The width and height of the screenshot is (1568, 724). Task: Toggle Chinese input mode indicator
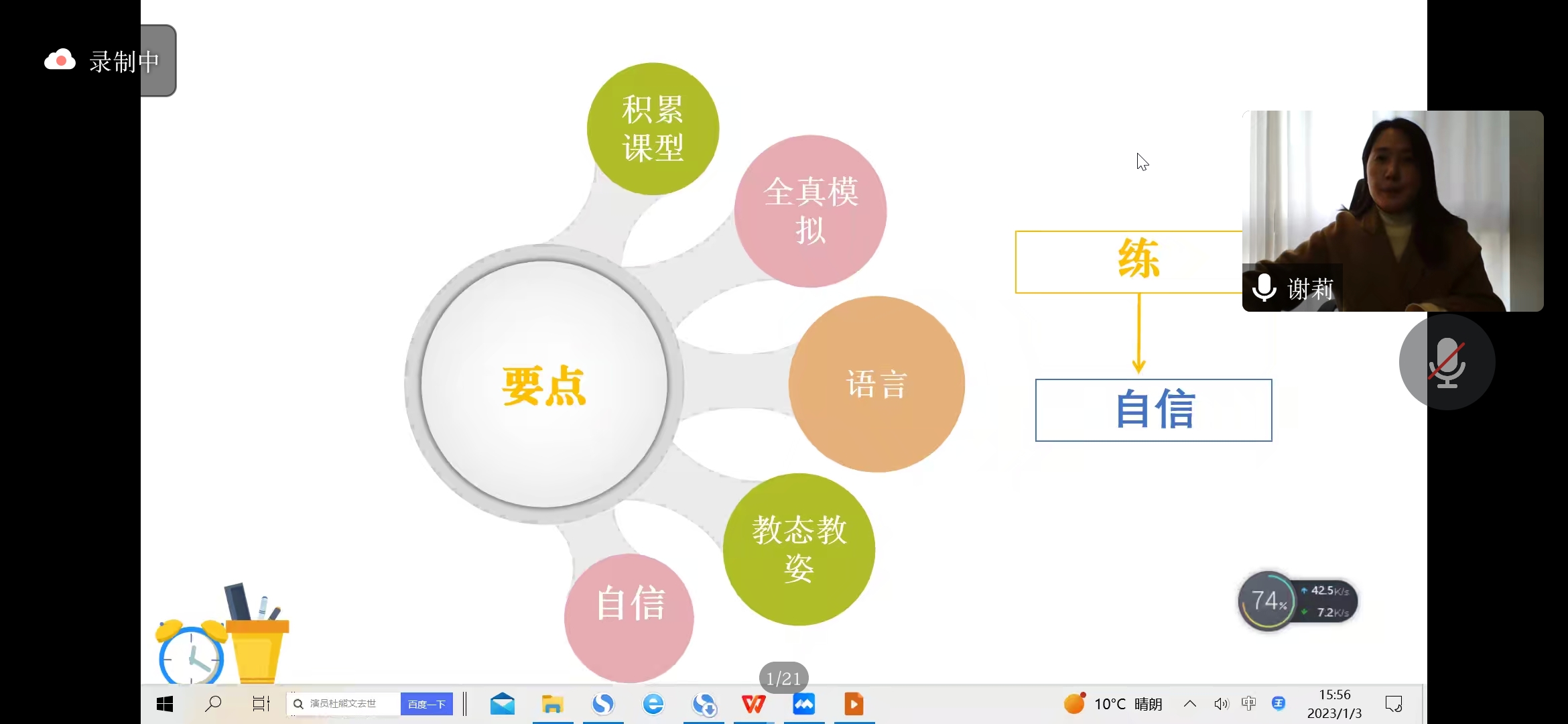tap(1248, 703)
